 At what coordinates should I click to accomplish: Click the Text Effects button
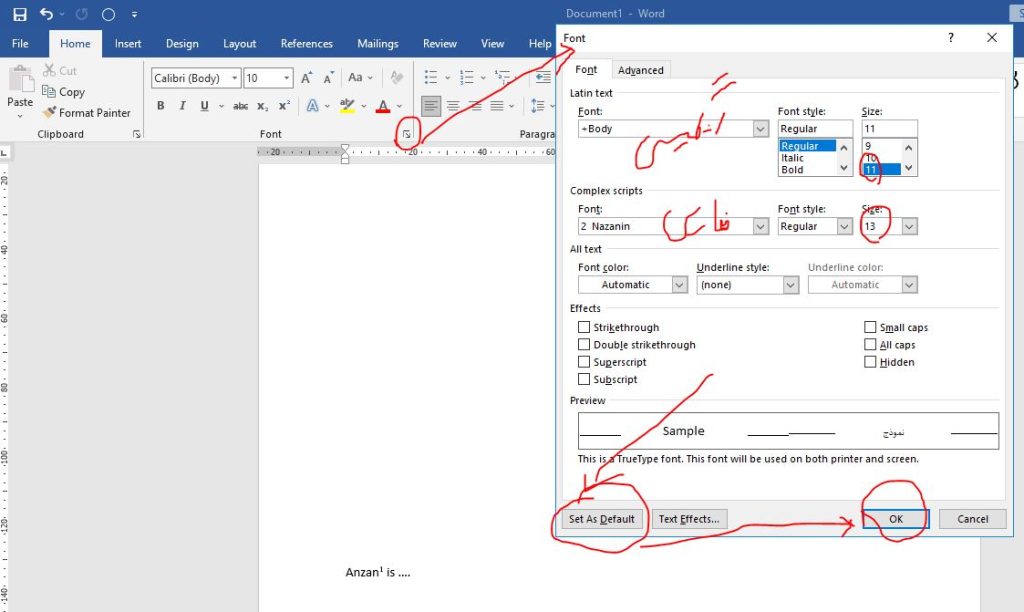689,519
